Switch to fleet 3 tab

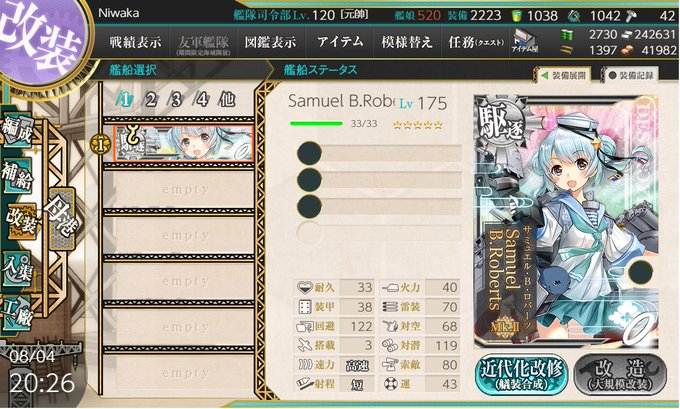point(176,100)
